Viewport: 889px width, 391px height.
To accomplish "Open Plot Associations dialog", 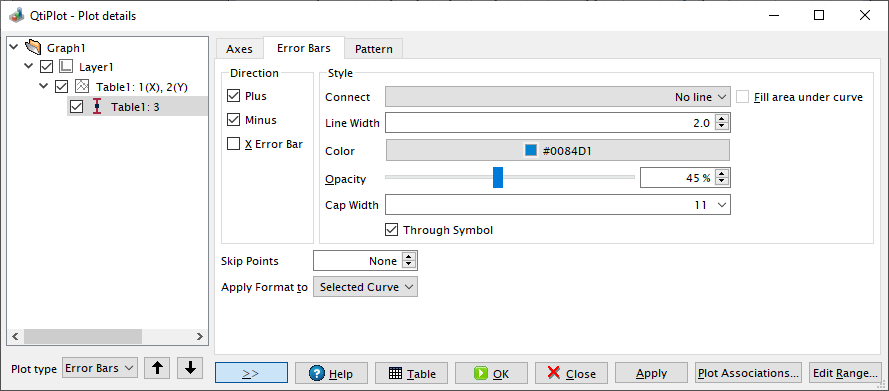I will pyautogui.click(x=748, y=373).
